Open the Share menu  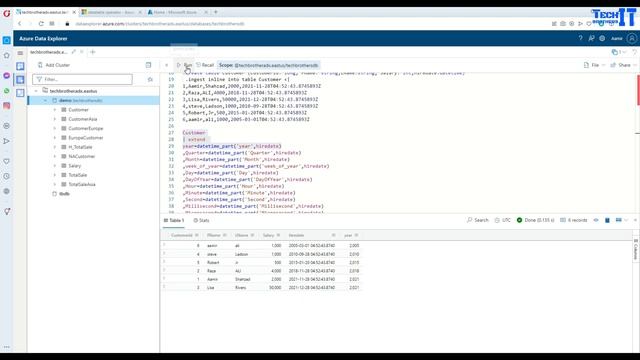[x=623, y=65]
